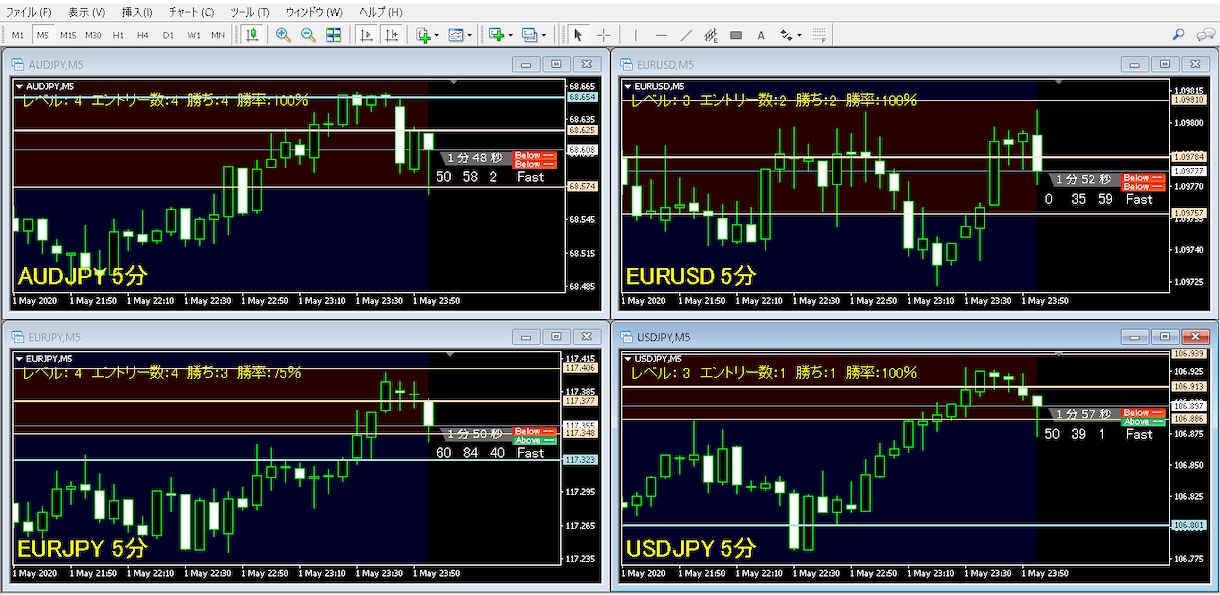Set timeframe to H1
The width and height of the screenshot is (1220, 595).
pos(118,35)
